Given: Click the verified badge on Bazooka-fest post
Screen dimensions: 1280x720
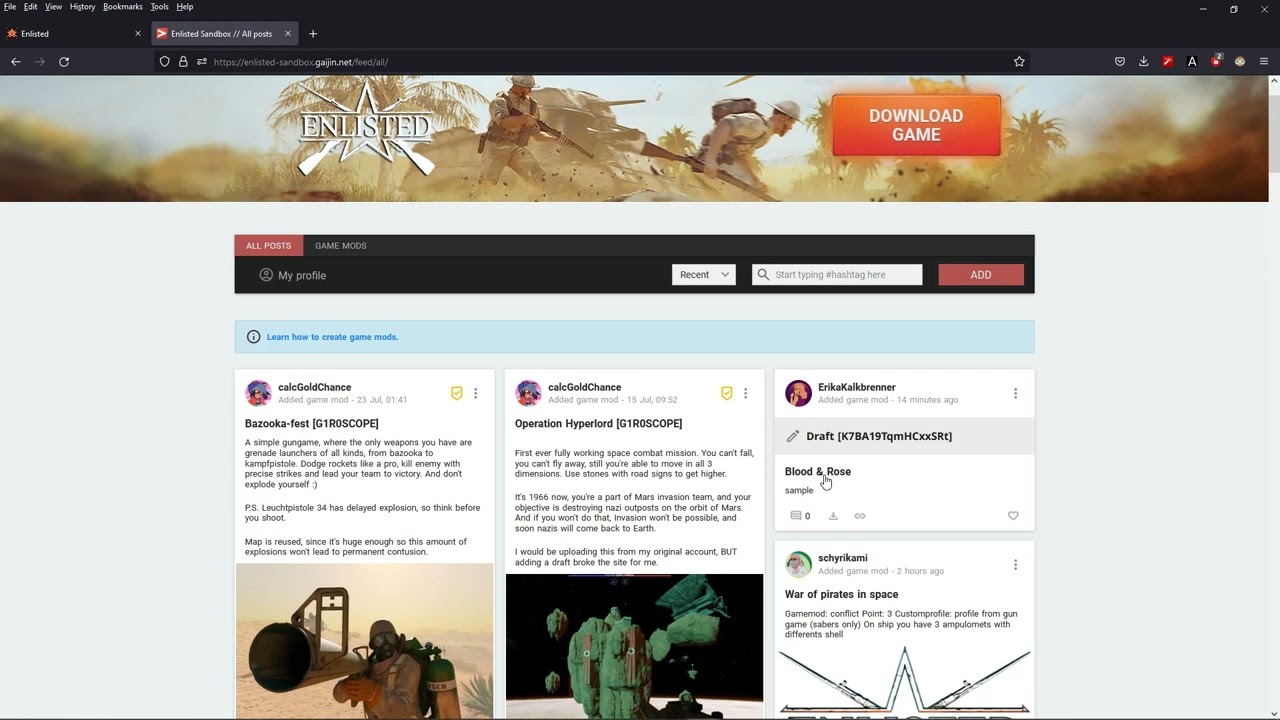Looking at the screenshot, I should pyautogui.click(x=457, y=394).
